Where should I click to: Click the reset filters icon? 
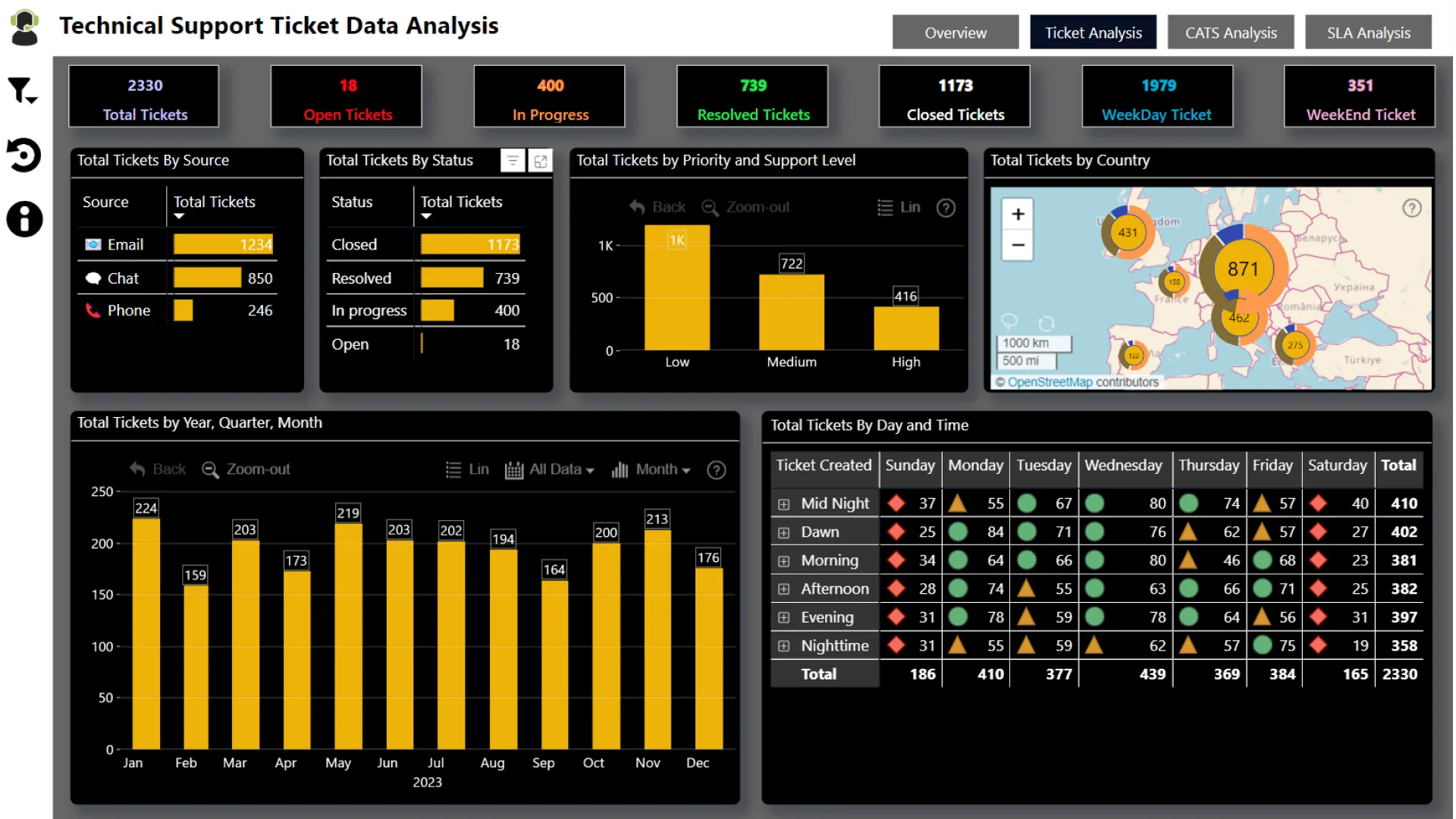[x=24, y=155]
